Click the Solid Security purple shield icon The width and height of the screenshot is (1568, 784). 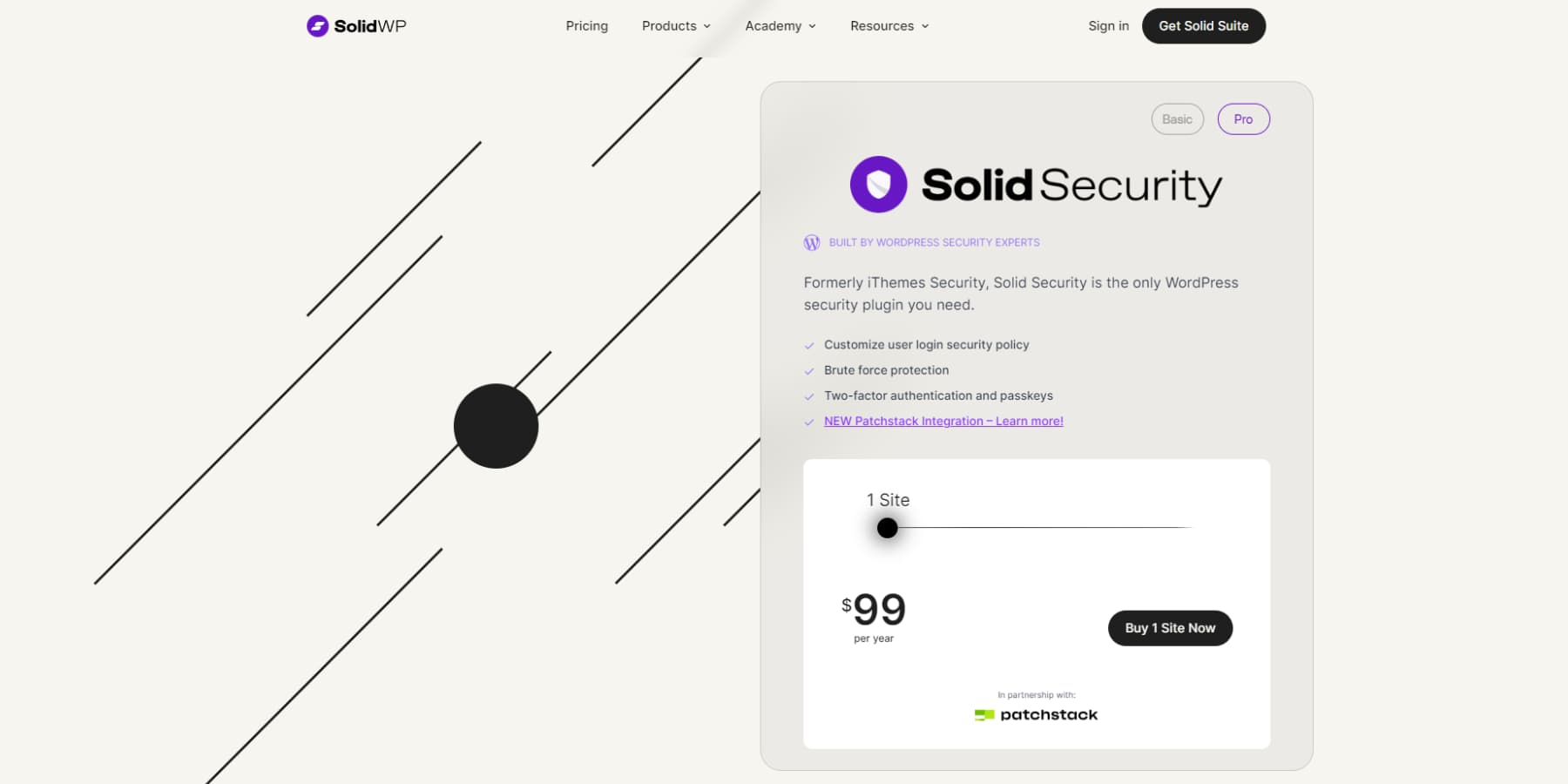click(878, 185)
